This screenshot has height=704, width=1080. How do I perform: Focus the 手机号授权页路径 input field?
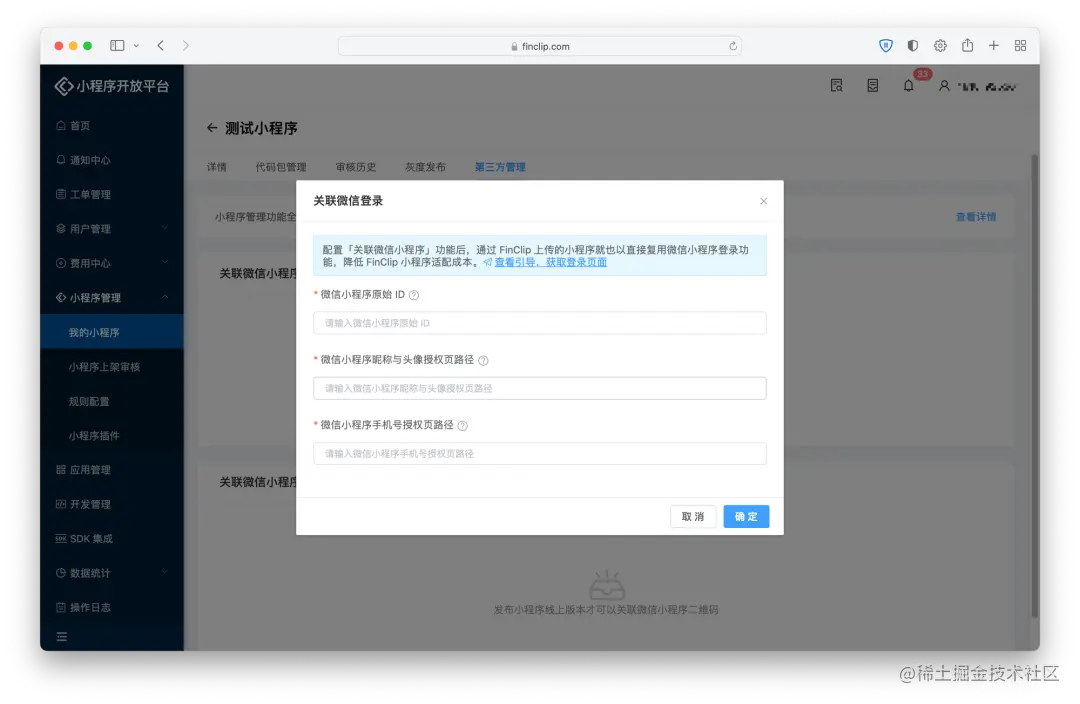pos(539,454)
